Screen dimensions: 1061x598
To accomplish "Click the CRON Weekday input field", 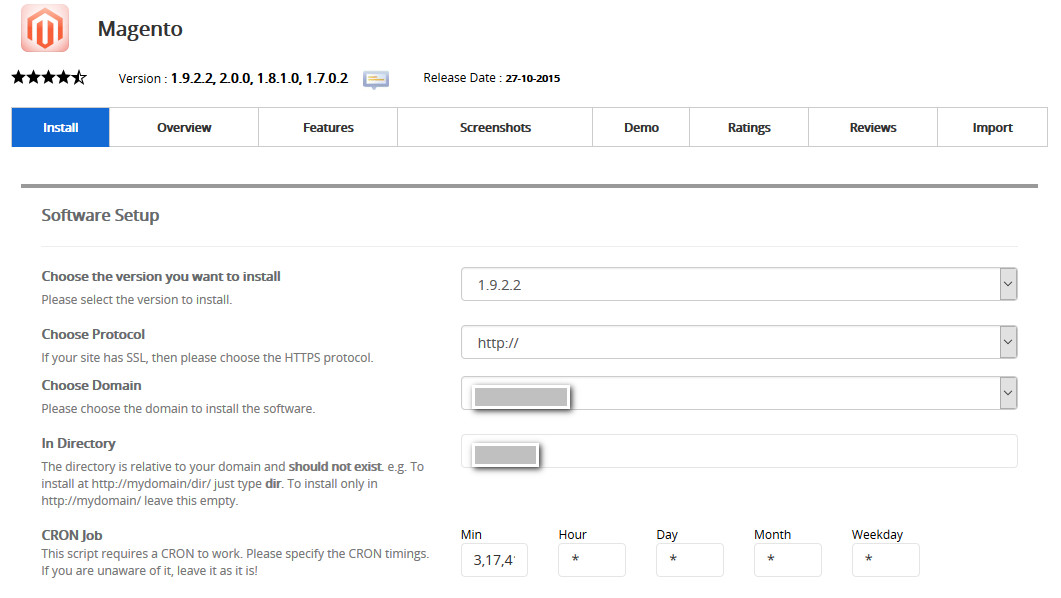I will (x=885, y=560).
